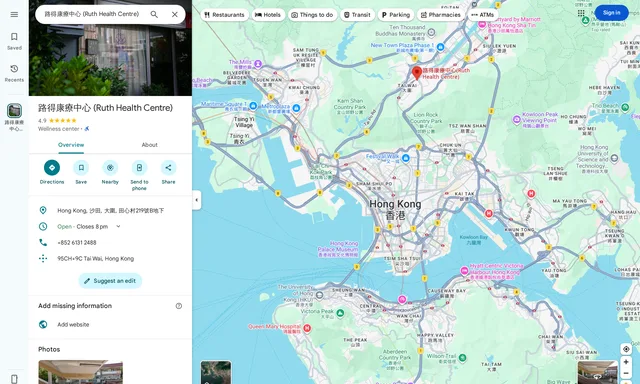Show your location button on map
This screenshot has width=640, height=384.
click(x=626, y=349)
